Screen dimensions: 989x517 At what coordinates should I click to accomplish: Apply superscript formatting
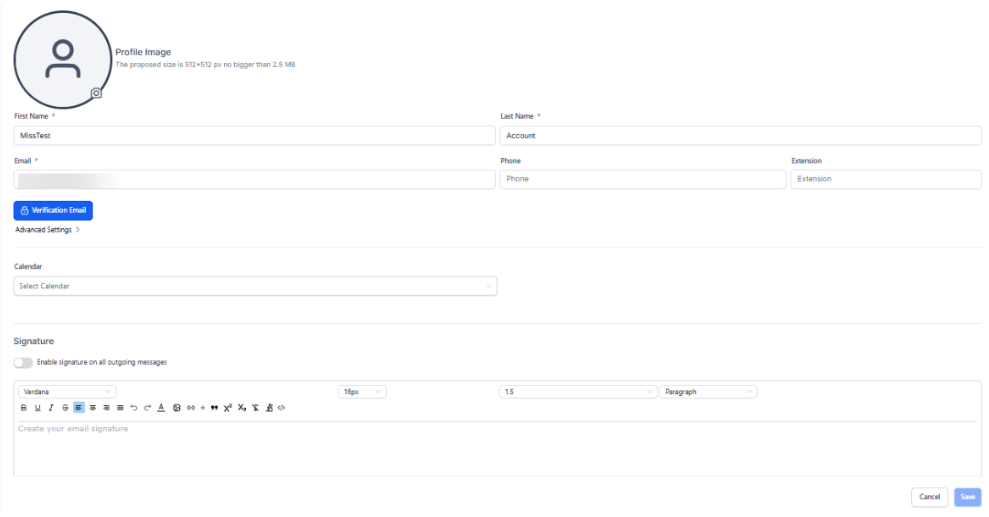tap(228, 408)
